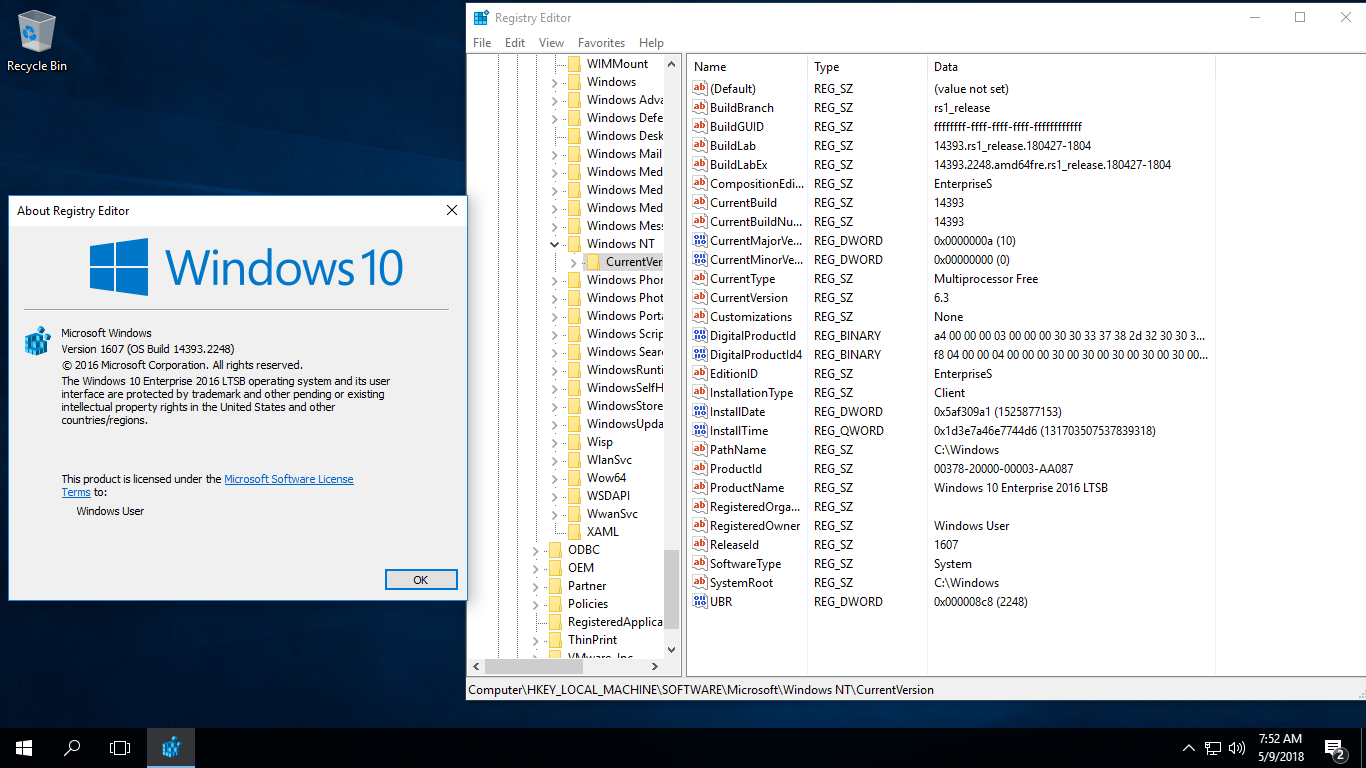This screenshot has width=1366, height=768.
Task: Click the CurrentMajorVersionNumber DWORD icon
Action: coord(700,241)
